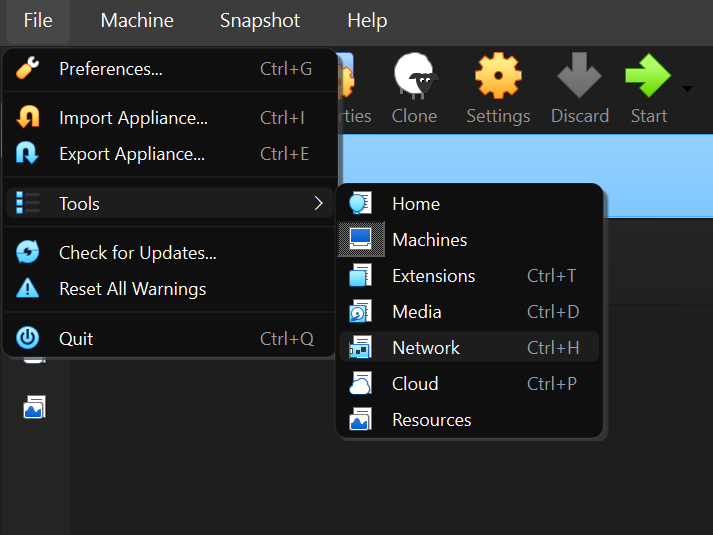Select Network in the Tools submenu
Viewport: 713px width, 535px height.
click(x=426, y=348)
